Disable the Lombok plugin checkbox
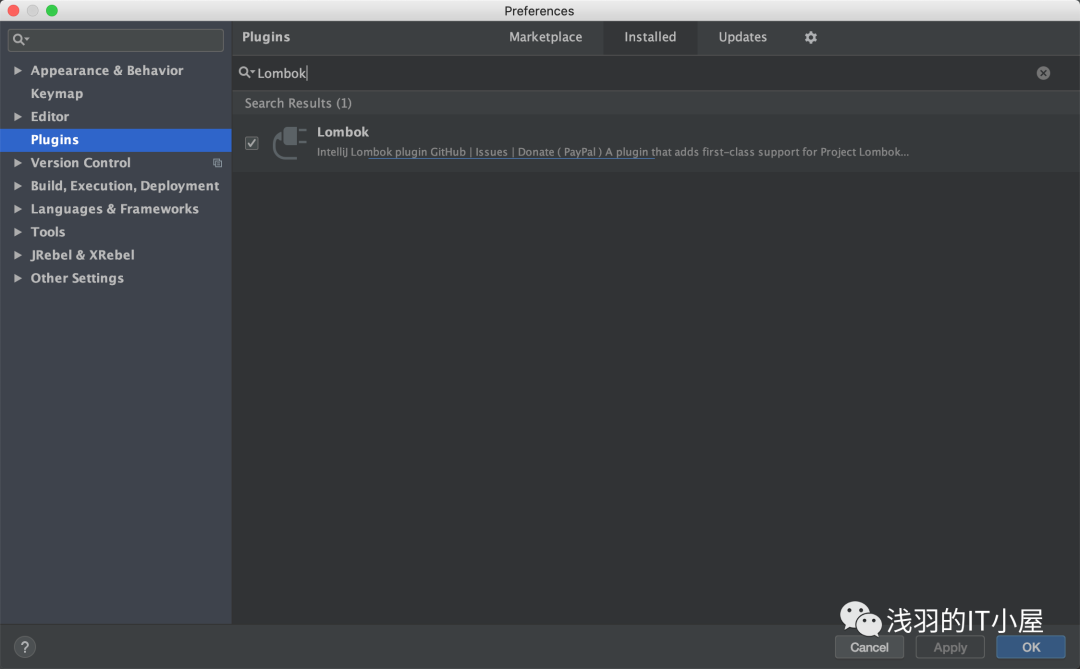The height and width of the screenshot is (669, 1080). point(251,143)
